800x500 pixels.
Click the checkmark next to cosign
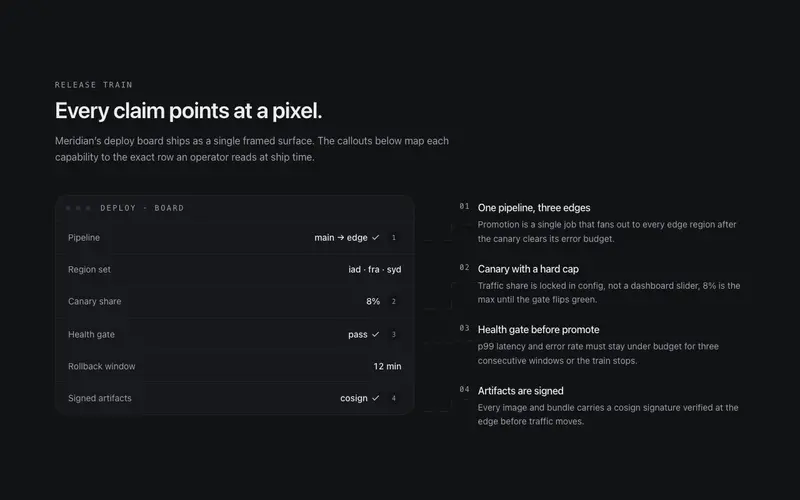(x=376, y=398)
